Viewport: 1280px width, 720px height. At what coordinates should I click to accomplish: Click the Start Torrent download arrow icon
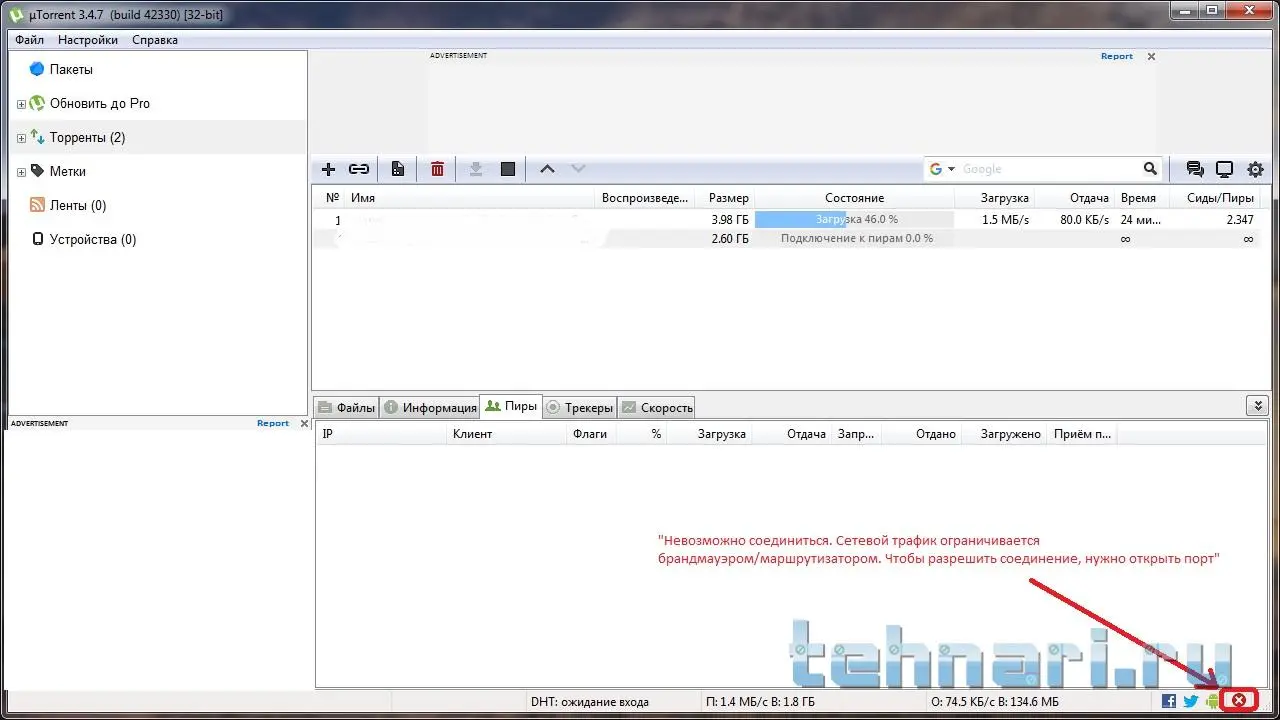pyautogui.click(x=476, y=169)
